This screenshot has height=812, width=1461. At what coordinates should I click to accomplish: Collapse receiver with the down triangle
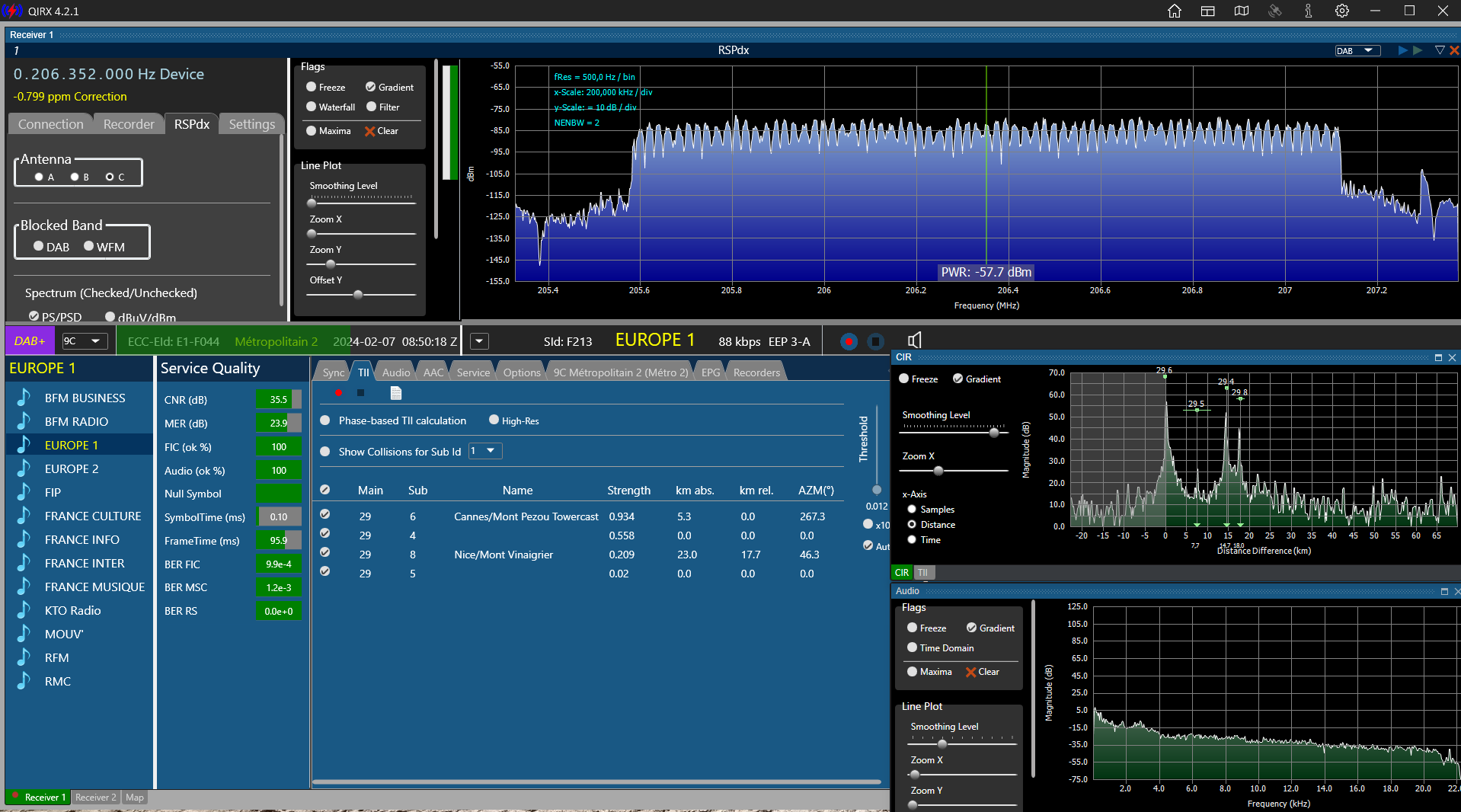pyautogui.click(x=1439, y=50)
